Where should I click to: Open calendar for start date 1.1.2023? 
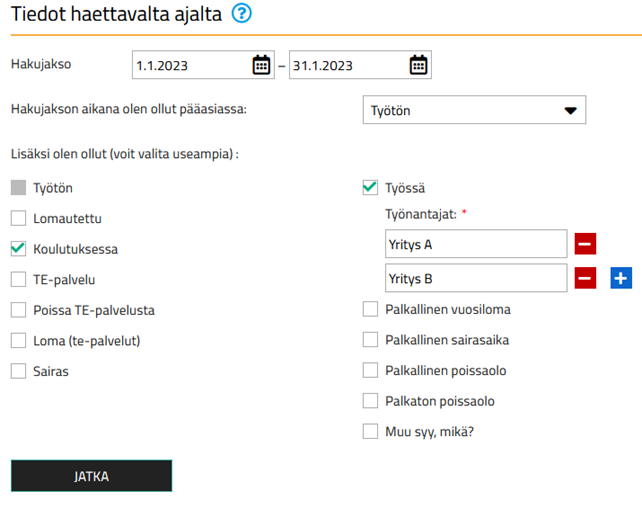click(x=261, y=65)
